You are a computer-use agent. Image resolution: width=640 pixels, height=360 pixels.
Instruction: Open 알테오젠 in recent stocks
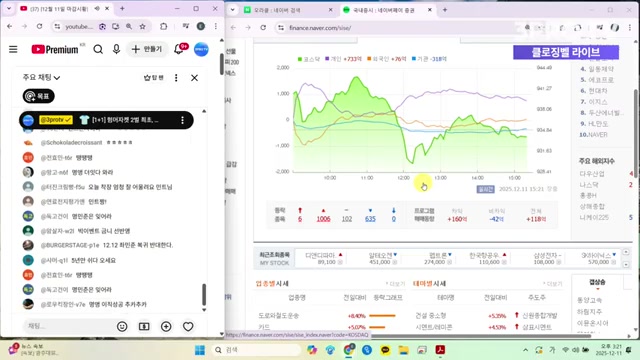click(380, 255)
